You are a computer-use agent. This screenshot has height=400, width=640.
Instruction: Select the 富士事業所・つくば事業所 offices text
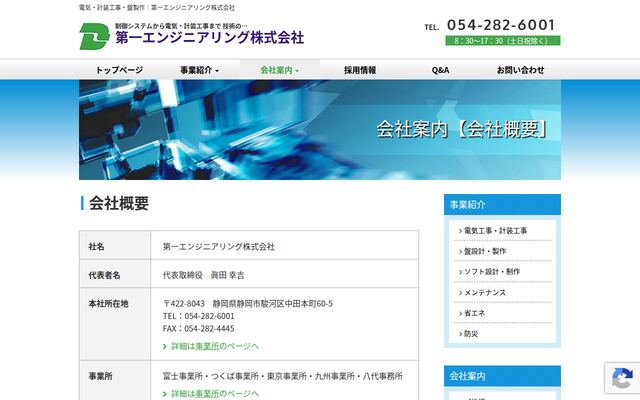282,376
